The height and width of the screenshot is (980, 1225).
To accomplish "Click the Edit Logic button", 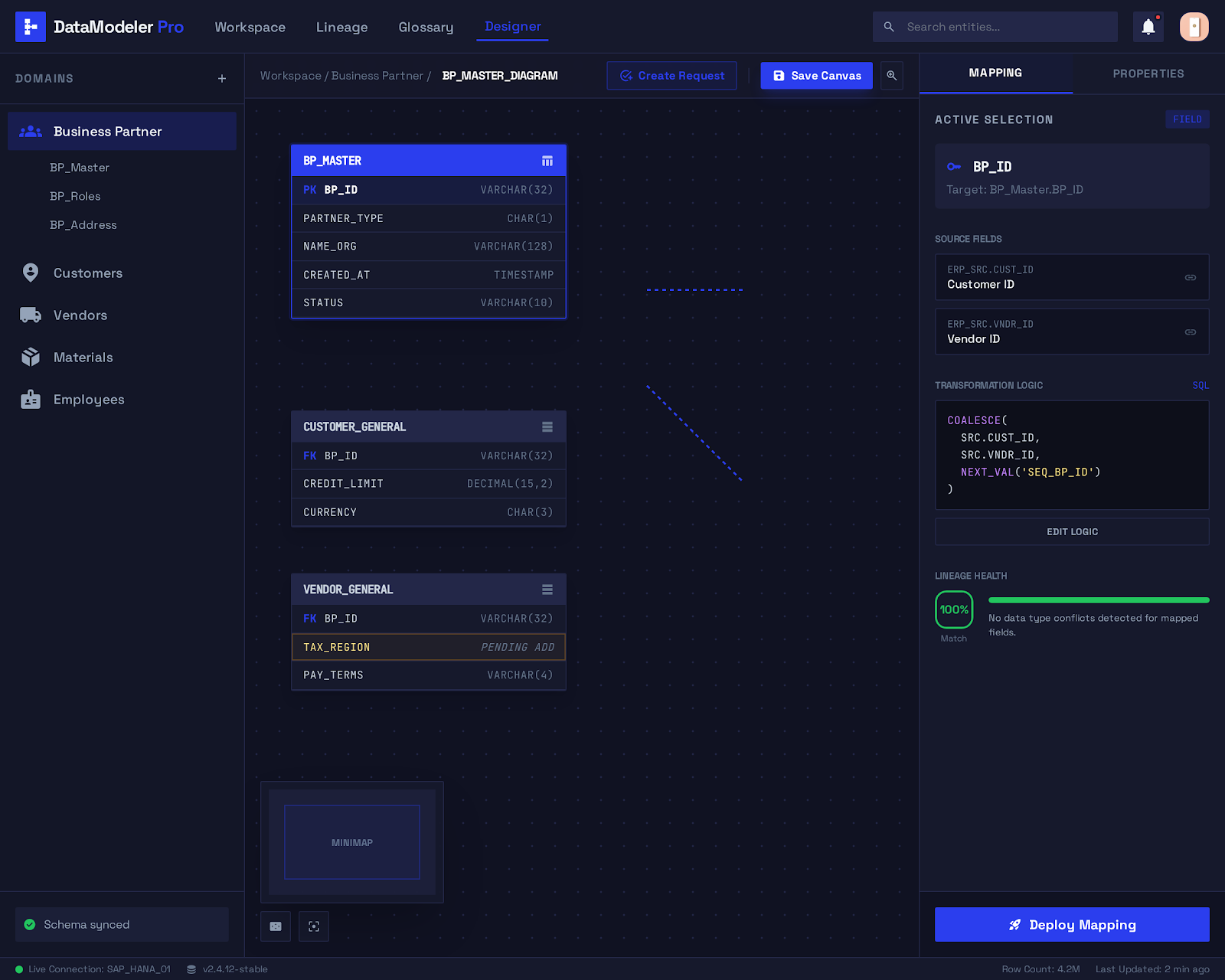I will tap(1072, 531).
